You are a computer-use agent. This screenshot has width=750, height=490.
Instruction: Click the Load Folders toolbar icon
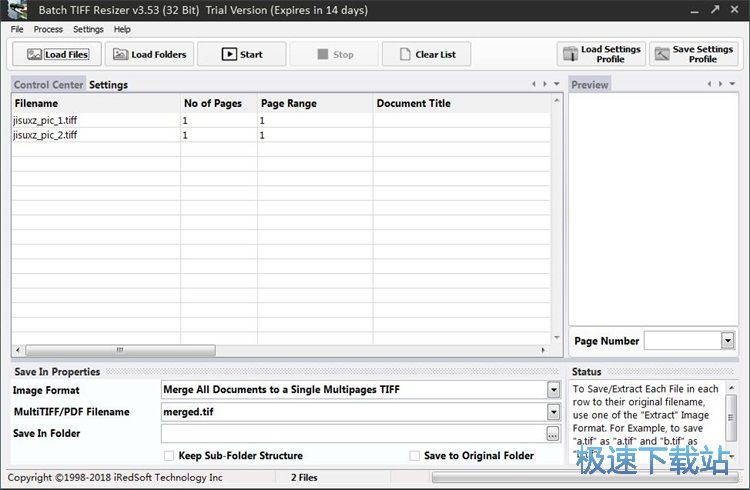[x=121, y=55]
